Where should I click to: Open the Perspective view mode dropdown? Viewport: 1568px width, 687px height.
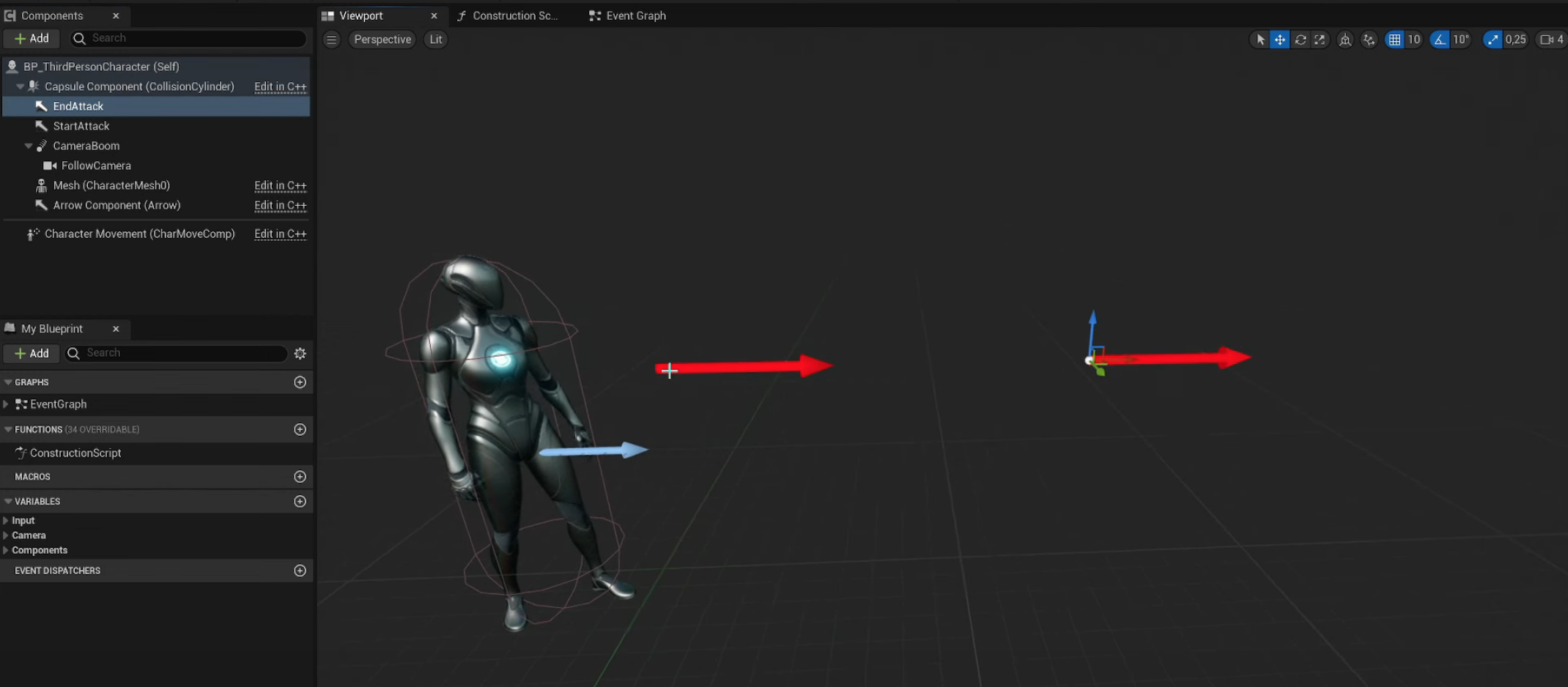pyautogui.click(x=382, y=40)
